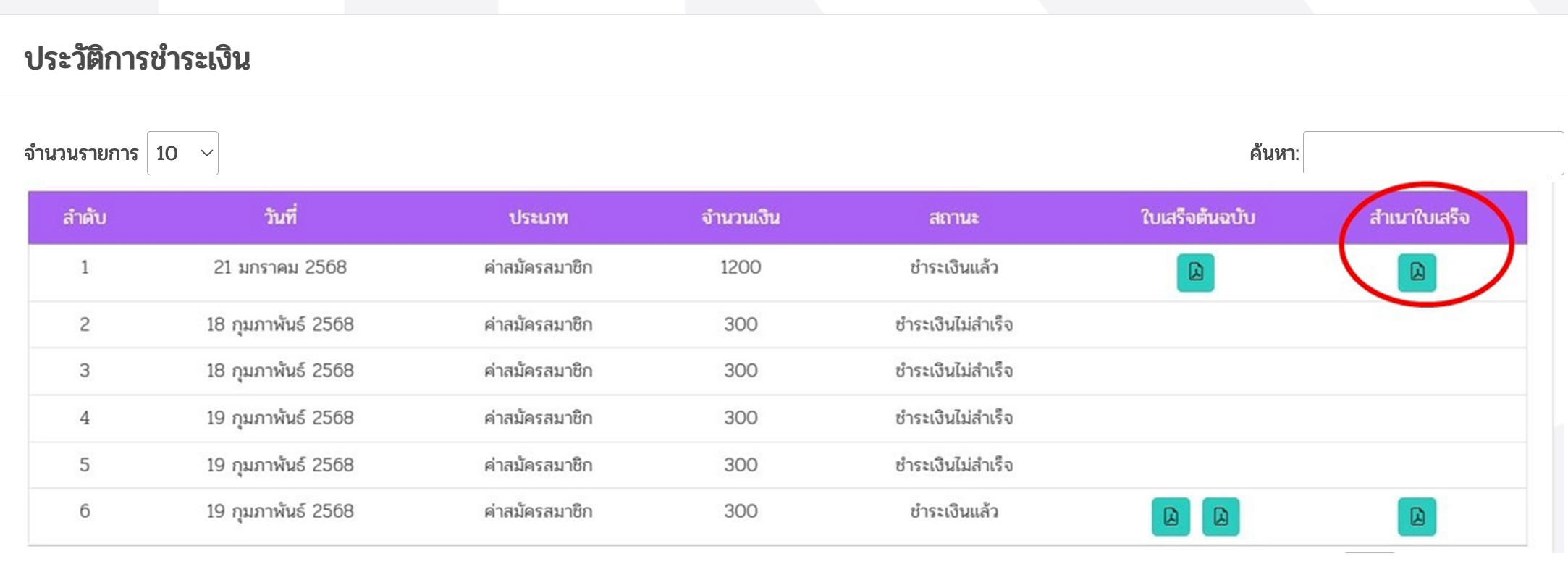
Task: Select the 1200 amount cell
Action: pyautogui.click(x=741, y=267)
